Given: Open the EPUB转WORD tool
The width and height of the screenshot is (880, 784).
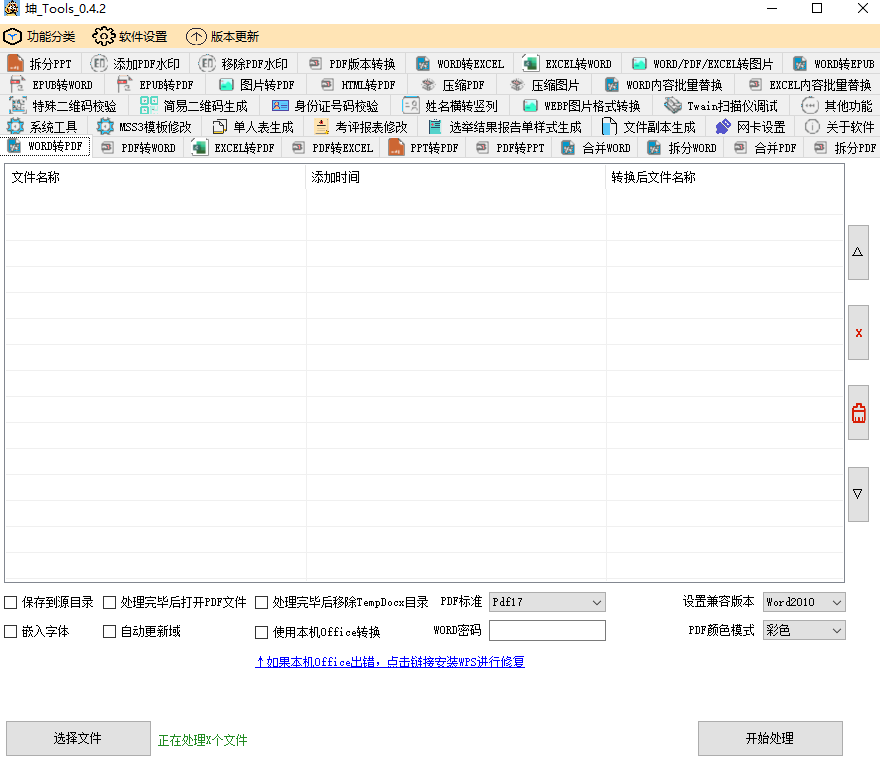Looking at the screenshot, I should pos(52,85).
